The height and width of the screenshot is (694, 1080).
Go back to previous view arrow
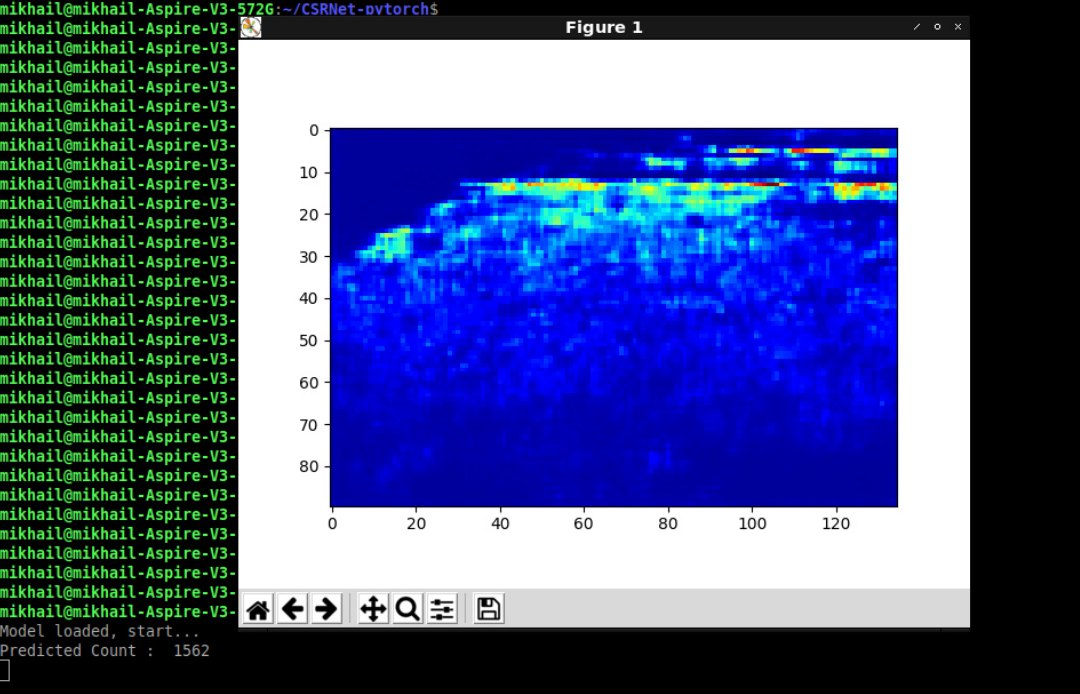(292, 608)
